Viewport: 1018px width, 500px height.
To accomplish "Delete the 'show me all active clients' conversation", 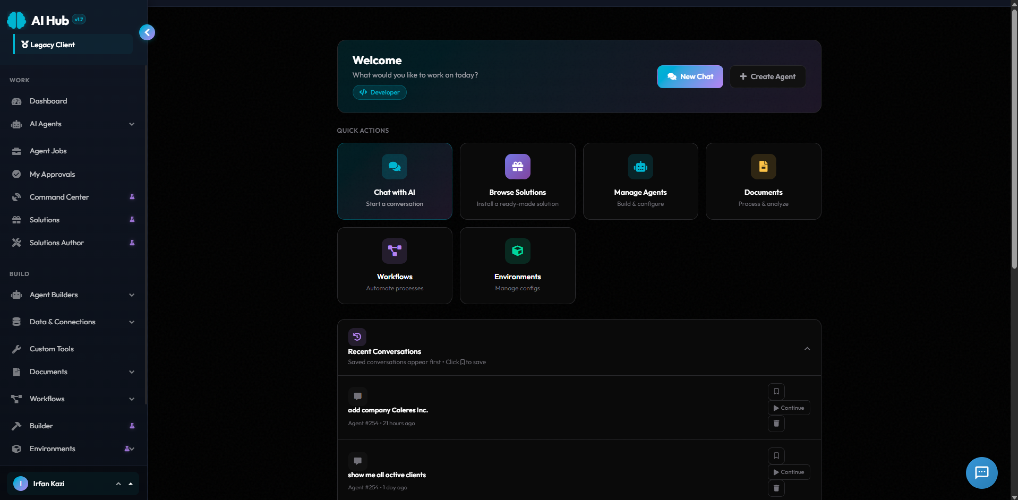I will tap(776, 488).
